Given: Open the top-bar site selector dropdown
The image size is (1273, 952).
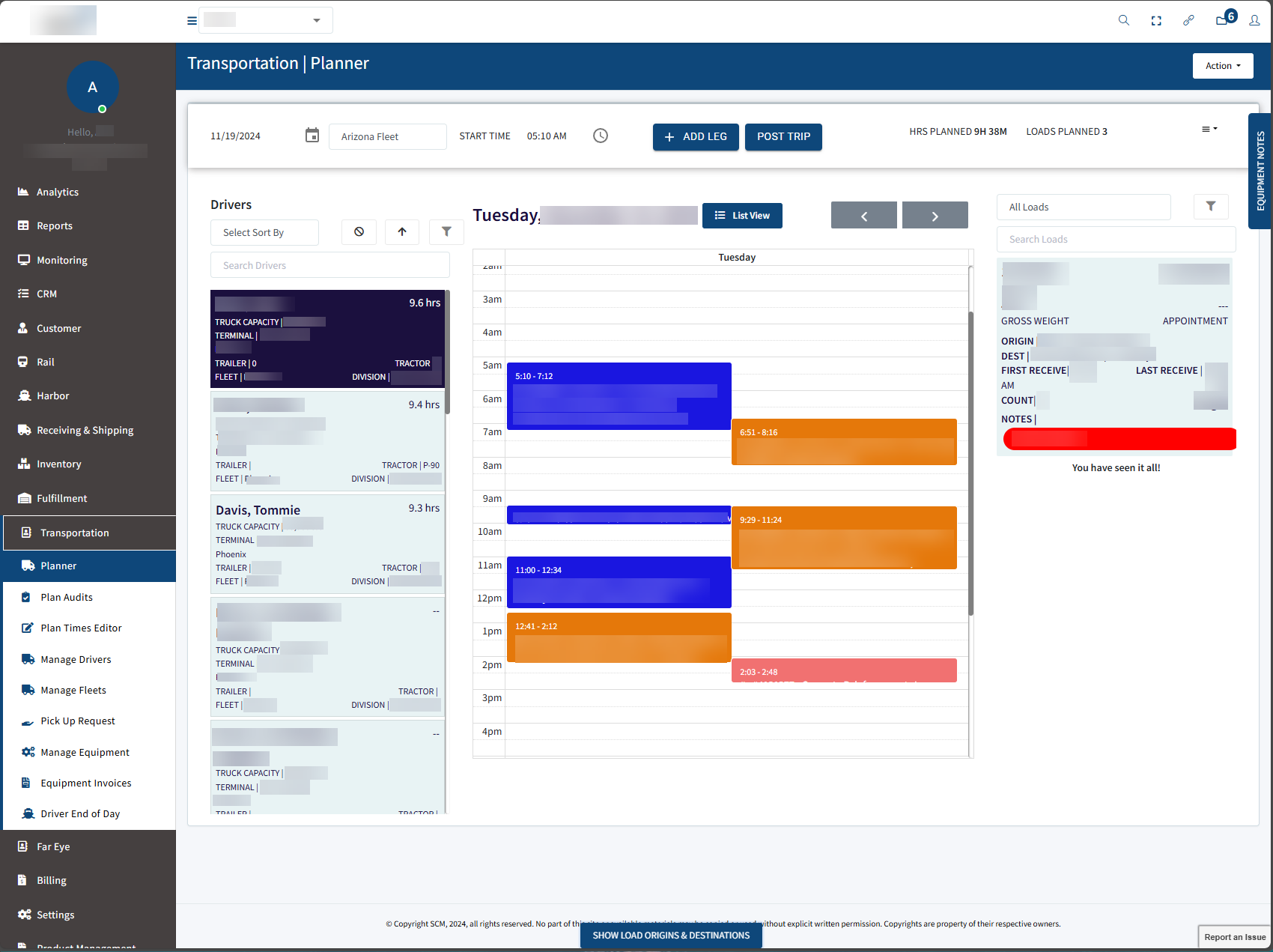Looking at the screenshot, I should click(x=266, y=20).
